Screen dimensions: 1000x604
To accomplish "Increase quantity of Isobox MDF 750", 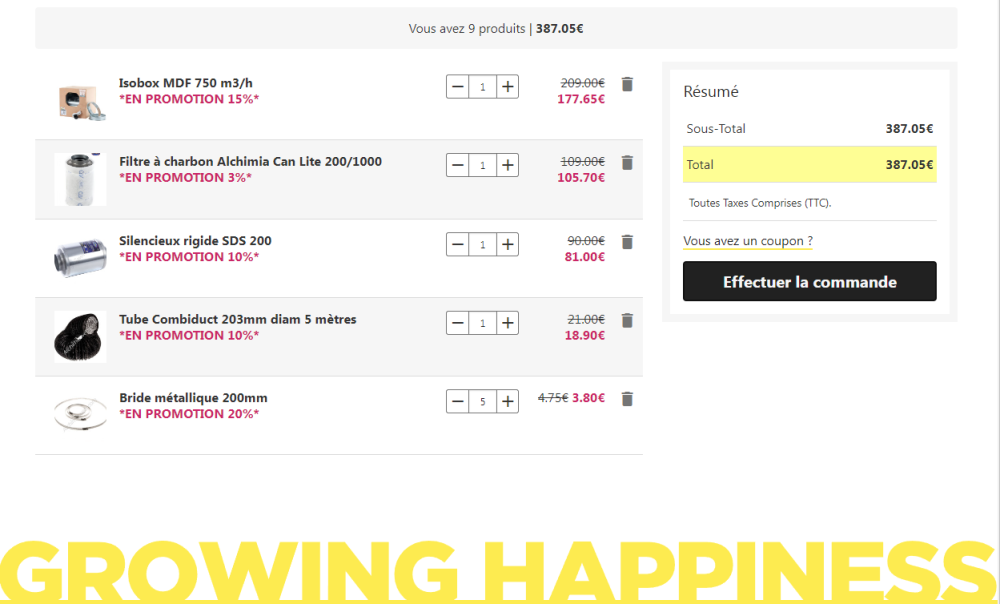I will pyautogui.click(x=508, y=87).
